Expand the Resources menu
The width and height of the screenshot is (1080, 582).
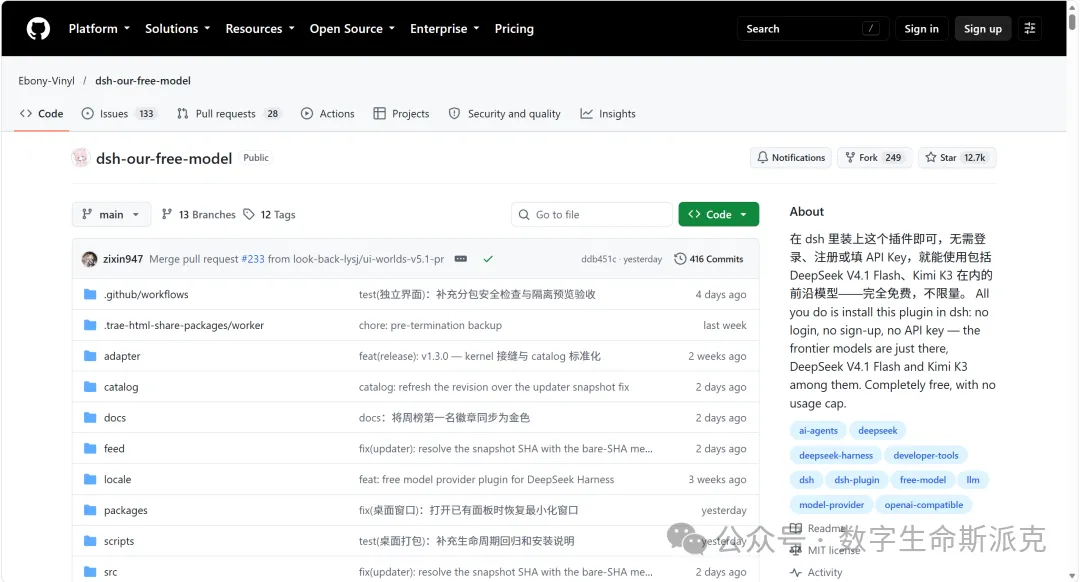pos(260,29)
